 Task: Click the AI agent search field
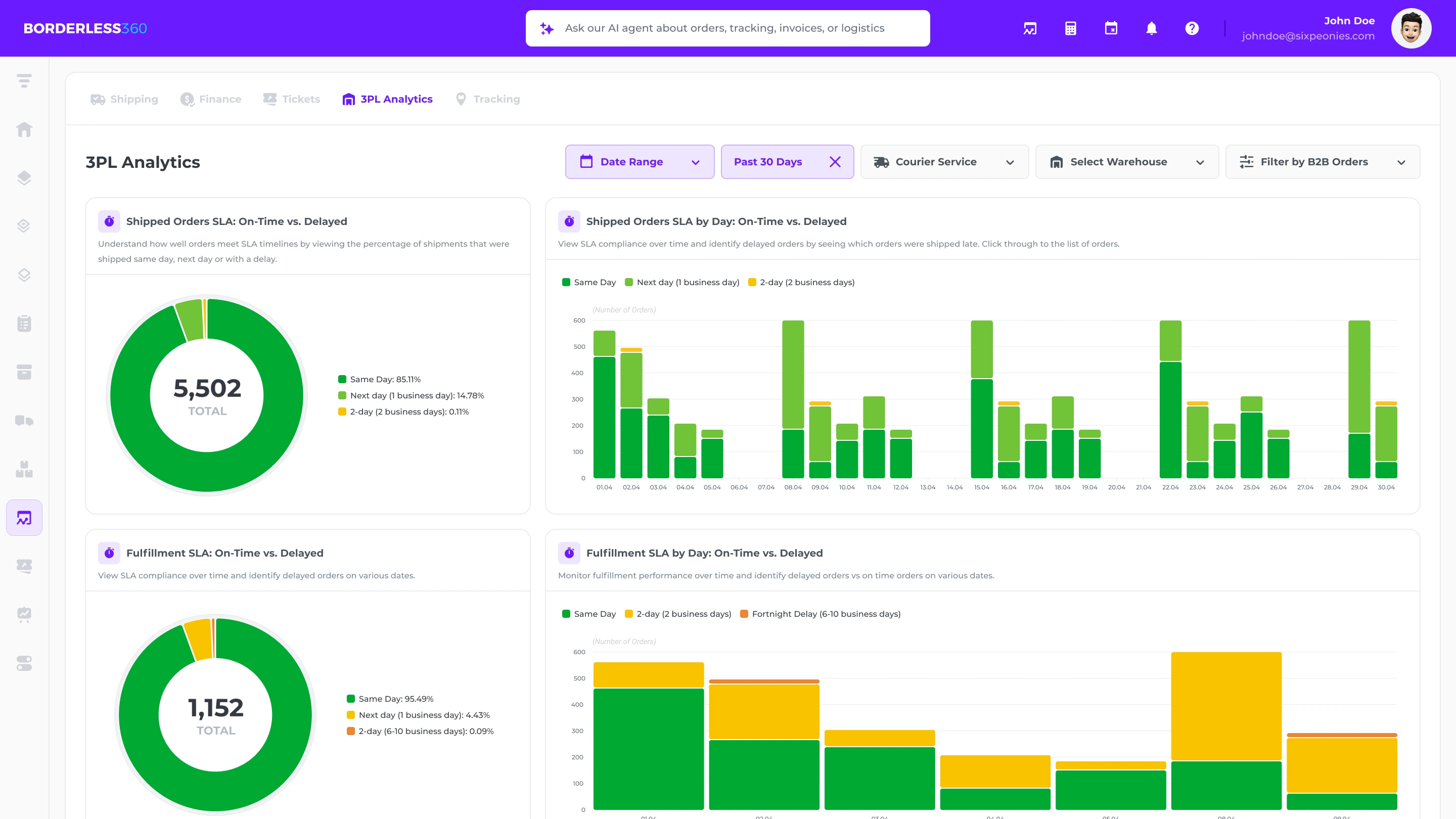click(727, 28)
